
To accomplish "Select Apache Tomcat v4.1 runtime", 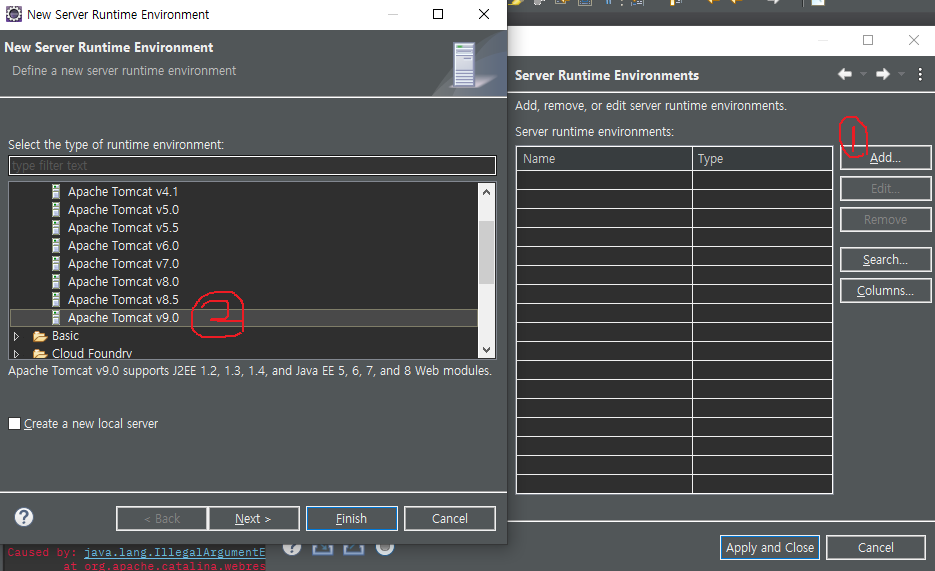I will (x=123, y=192).
